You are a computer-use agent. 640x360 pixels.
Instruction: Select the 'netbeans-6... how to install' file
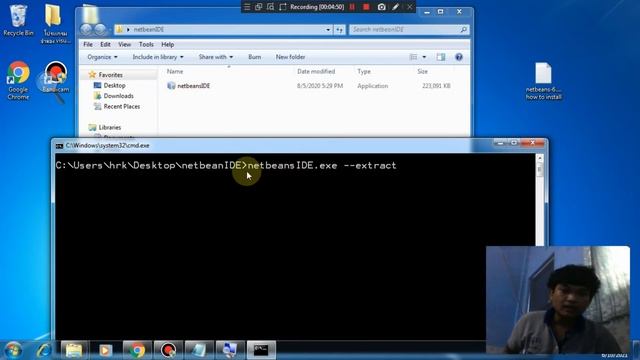(x=543, y=81)
